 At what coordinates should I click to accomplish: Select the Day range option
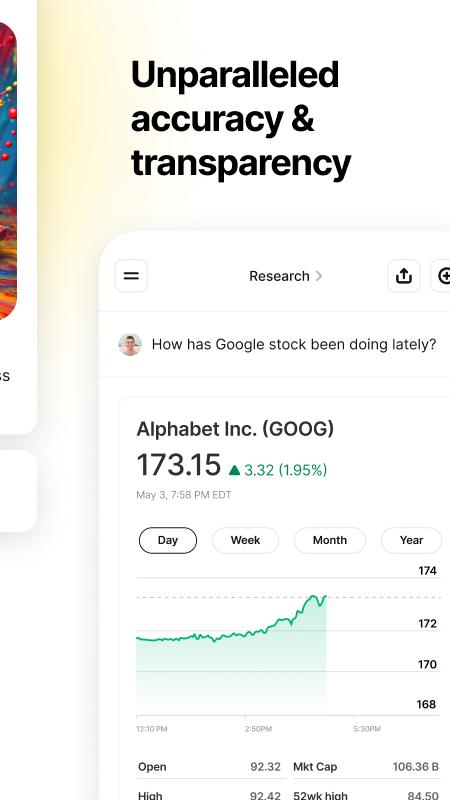pyautogui.click(x=168, y=540)
